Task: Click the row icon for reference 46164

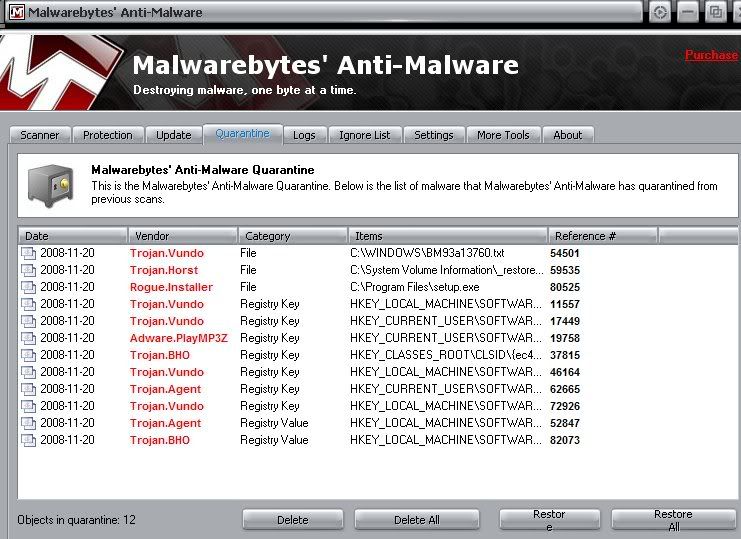Action: pos(28,373)
